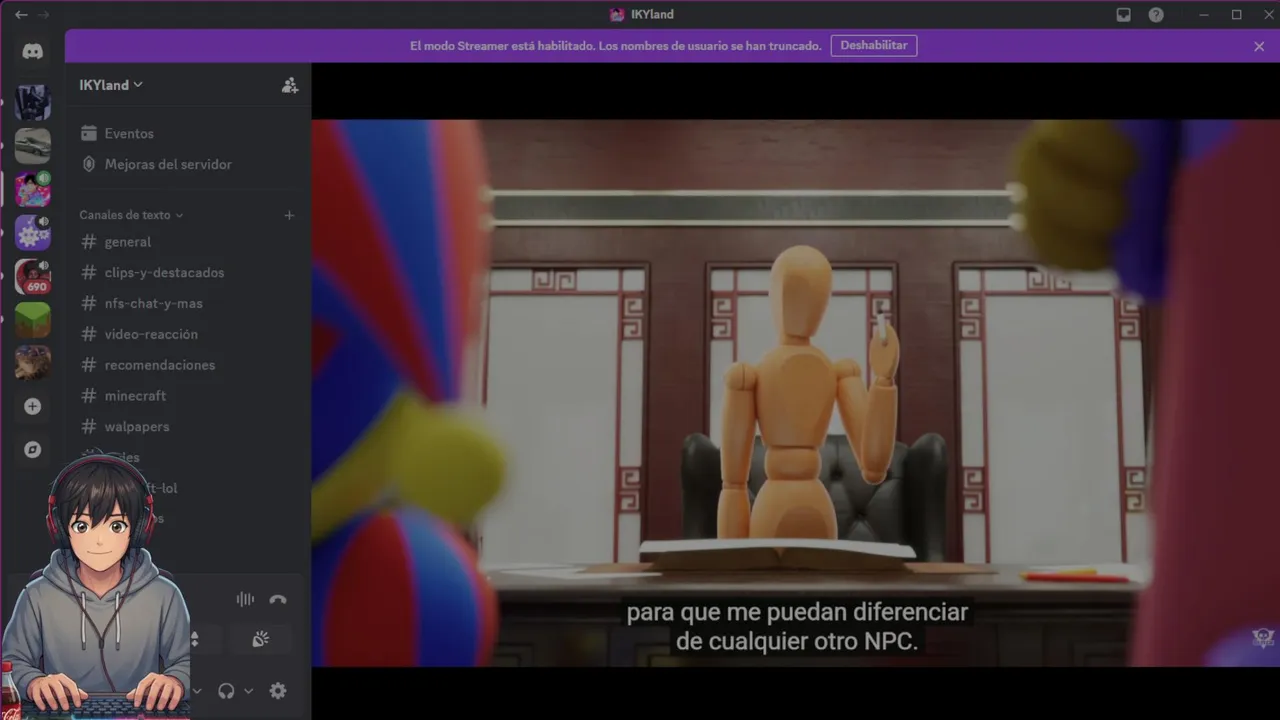Open the help question mark icon

click(1156, 15)
